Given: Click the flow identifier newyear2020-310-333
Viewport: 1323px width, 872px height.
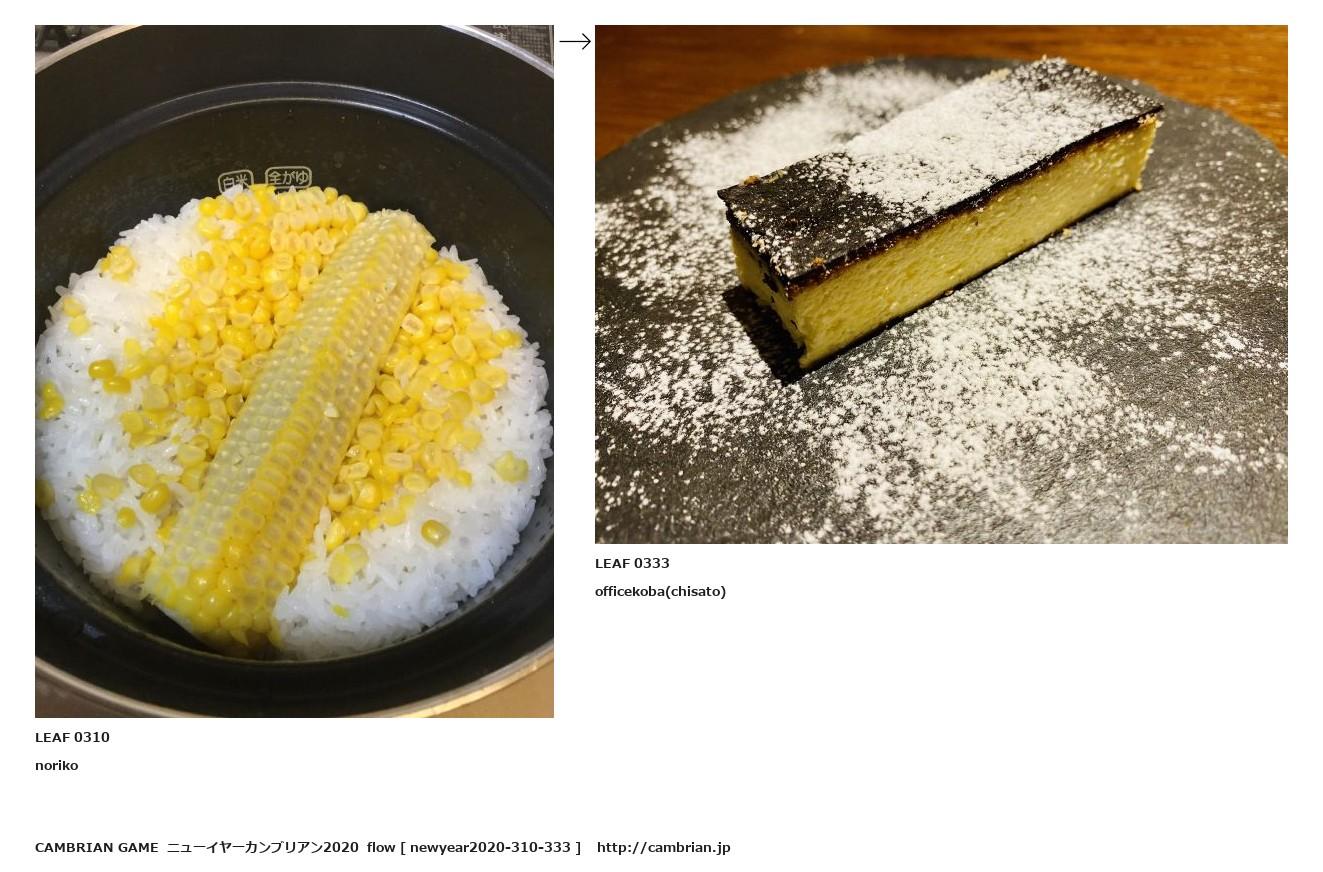Looking at the screenshot, I should [489, 847].
